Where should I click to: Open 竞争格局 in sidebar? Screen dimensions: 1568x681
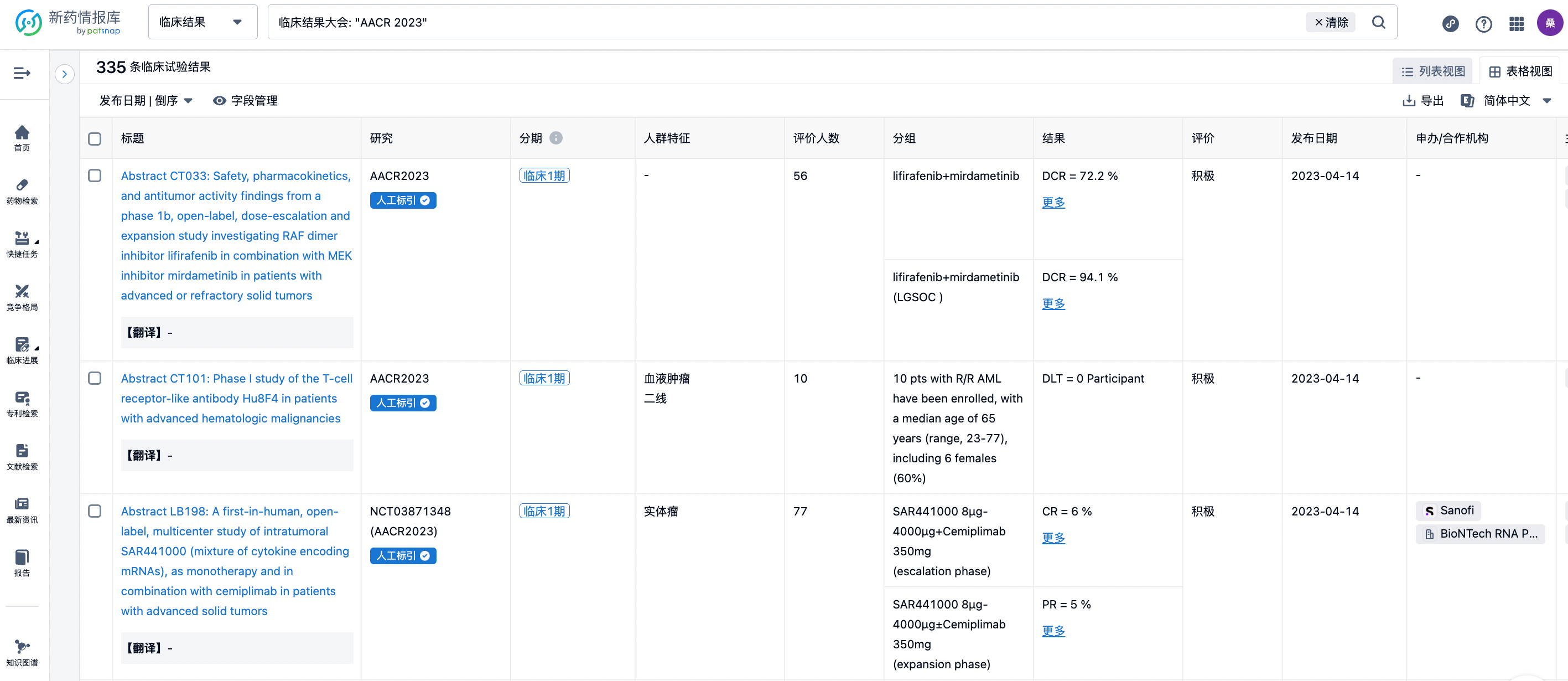point(22,297)
